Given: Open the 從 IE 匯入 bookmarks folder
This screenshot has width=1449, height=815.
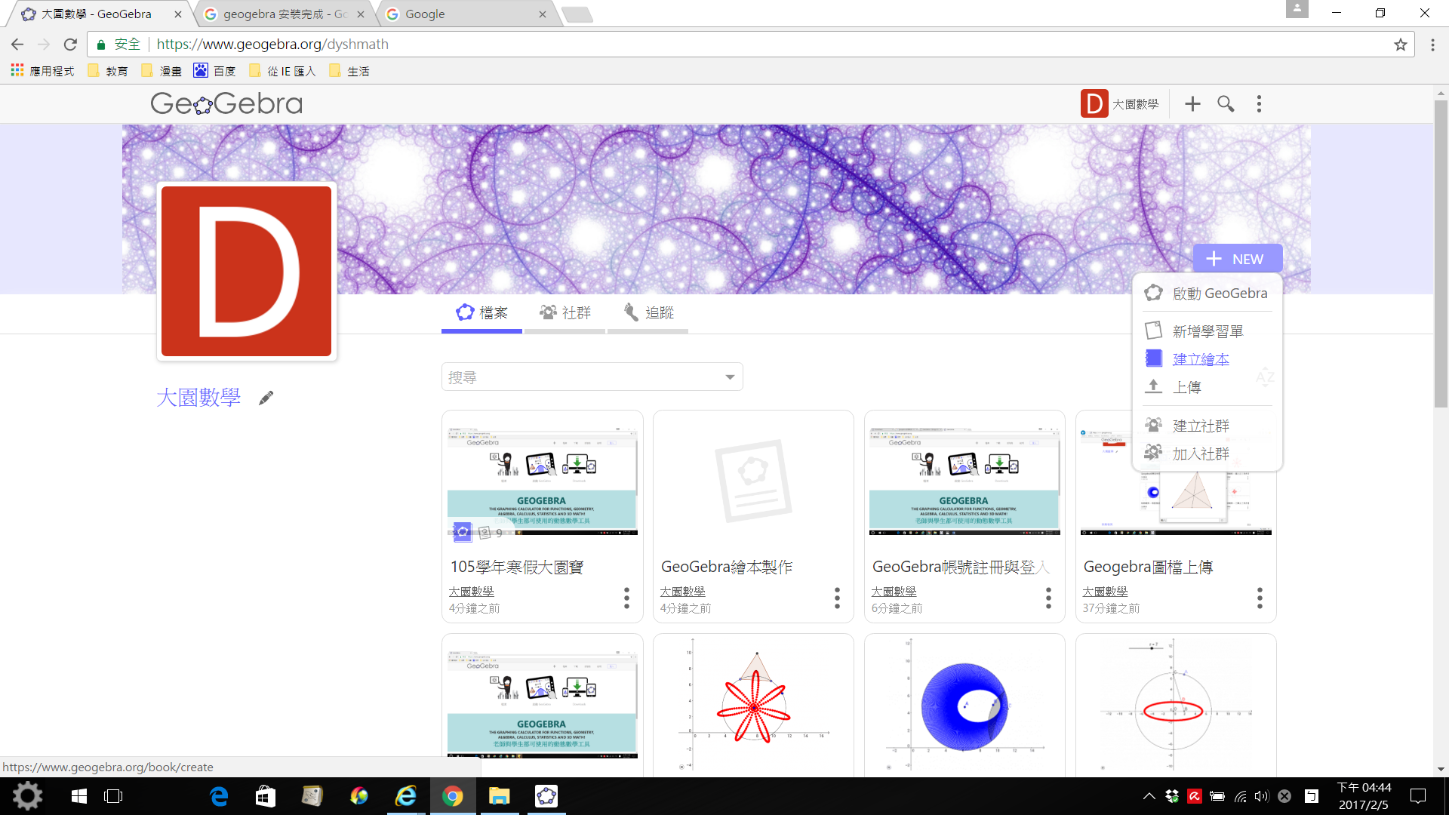Looking at the screenshot, I should [x=282, y=71].
